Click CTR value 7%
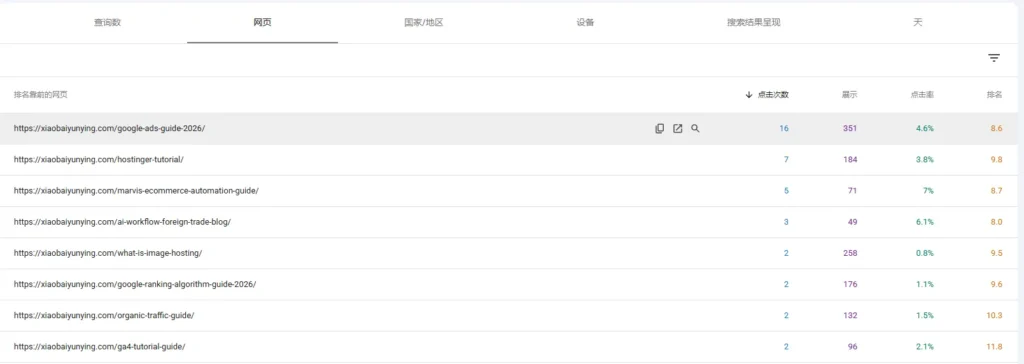The height and width of the screenshot is (364, 1024). tap(928, 191)
